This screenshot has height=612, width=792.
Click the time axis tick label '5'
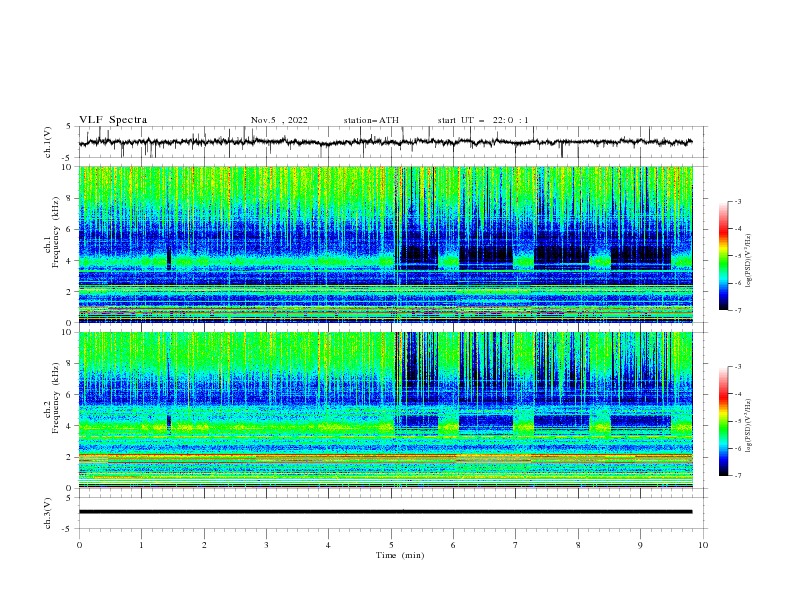click(x=391, y=545)
